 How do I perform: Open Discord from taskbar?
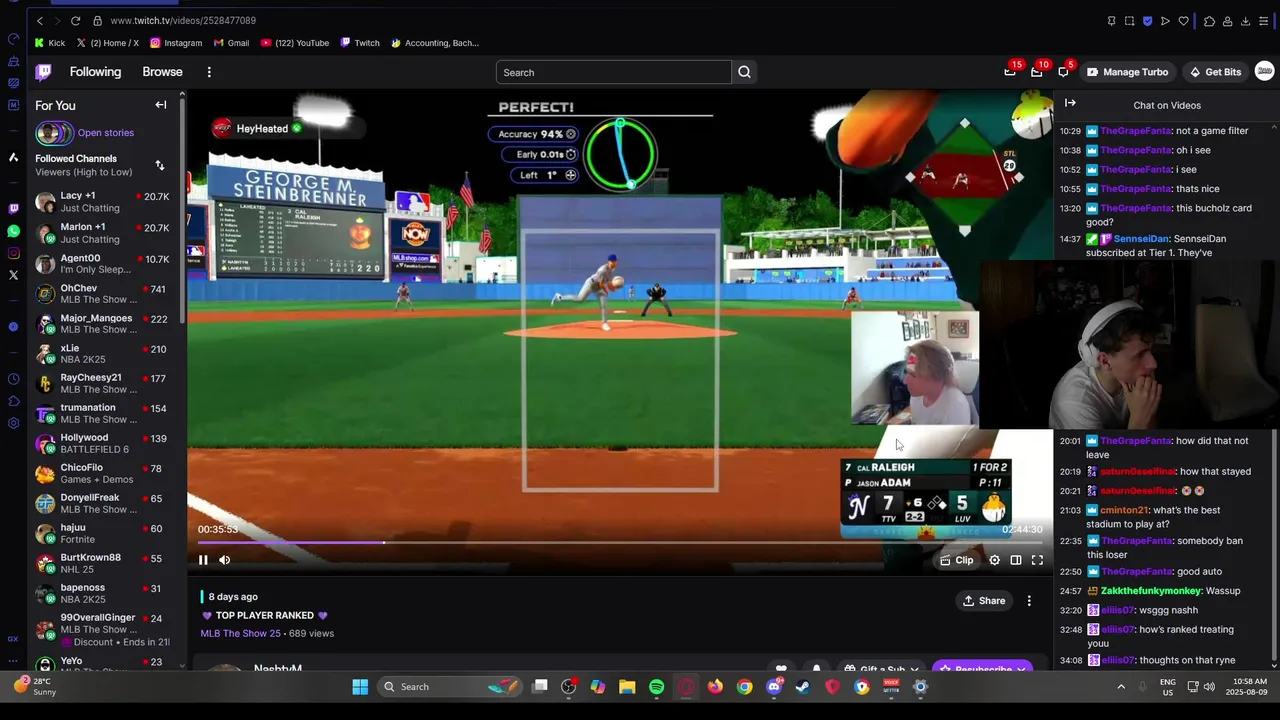774,687
